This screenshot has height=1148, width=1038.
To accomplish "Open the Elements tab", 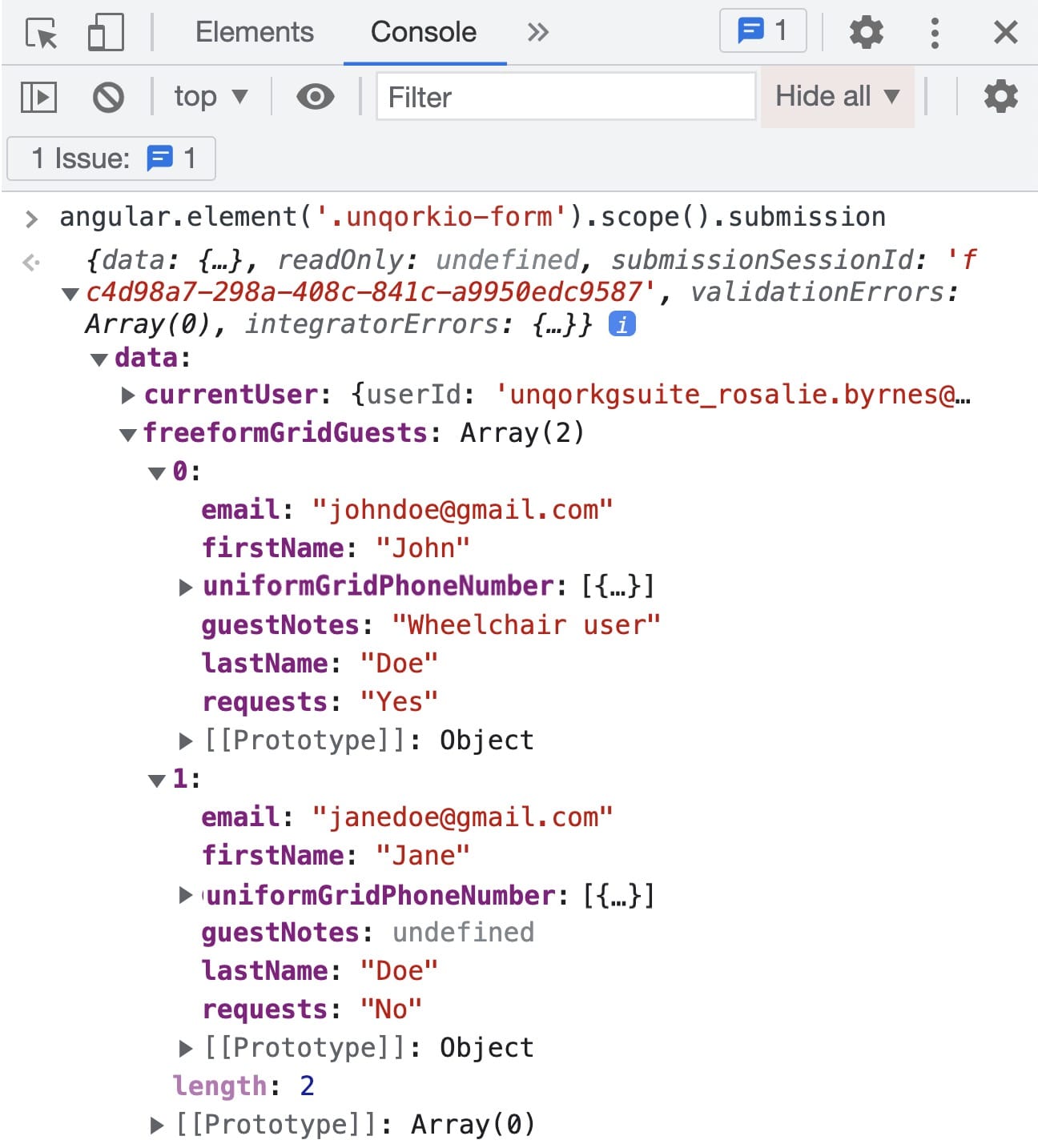I will coord(255,32).
